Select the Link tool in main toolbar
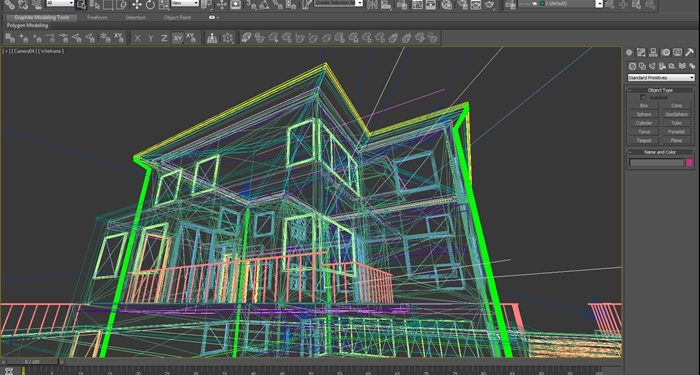 tap(9, 4)
